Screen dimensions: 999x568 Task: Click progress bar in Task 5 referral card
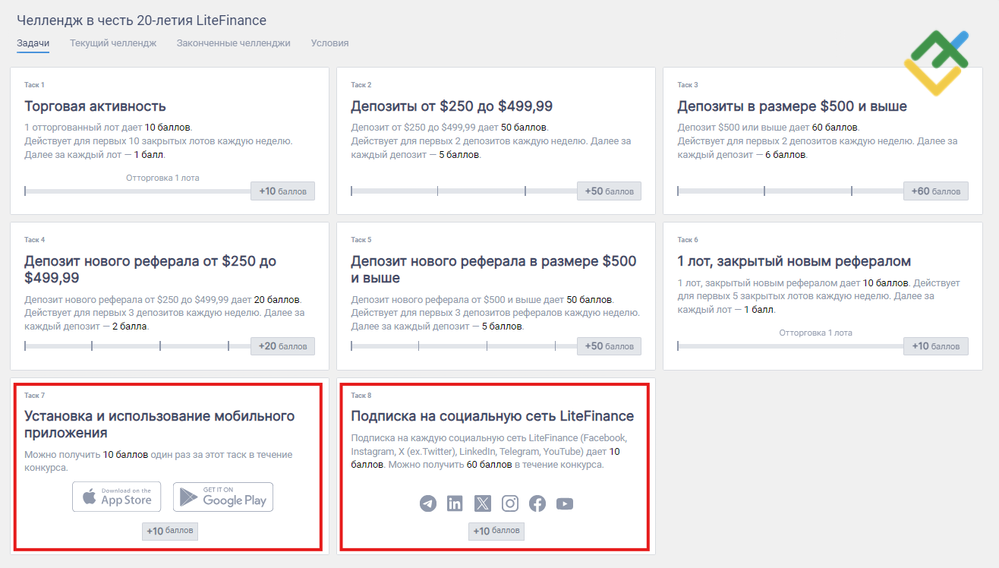coord(464,346)
